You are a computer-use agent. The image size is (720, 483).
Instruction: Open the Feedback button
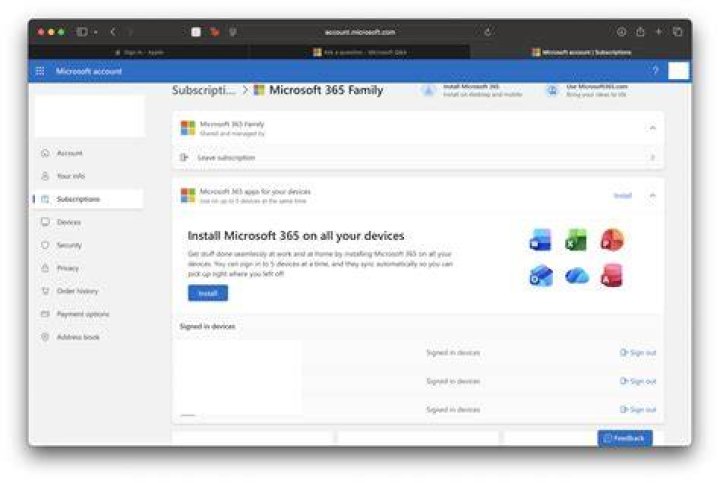pyautogui.click(x=624, y=438)
